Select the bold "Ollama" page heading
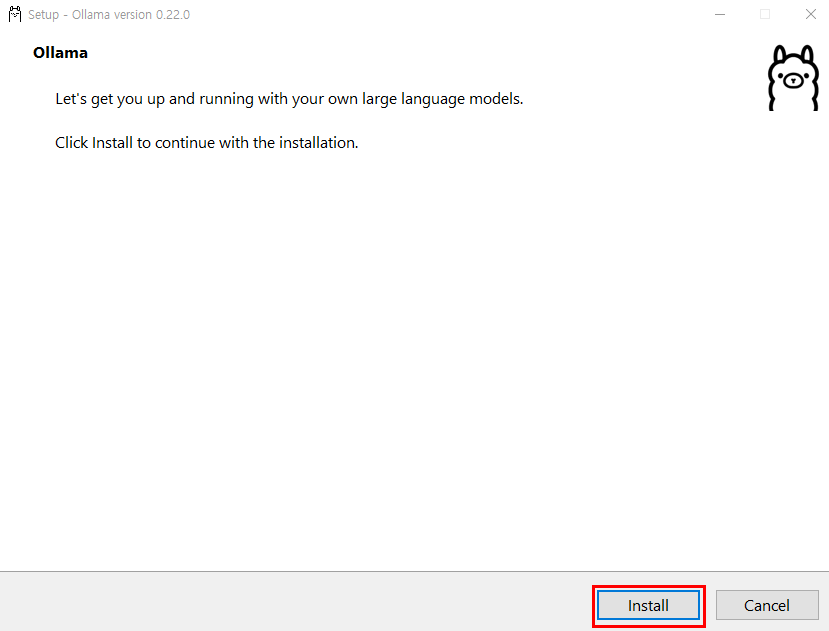 pos(60,53)
